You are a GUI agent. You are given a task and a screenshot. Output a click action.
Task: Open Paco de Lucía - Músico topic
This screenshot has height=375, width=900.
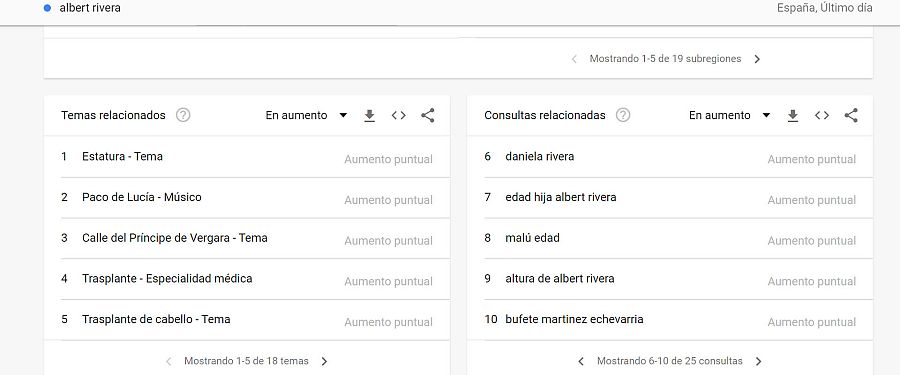[142, 197]
